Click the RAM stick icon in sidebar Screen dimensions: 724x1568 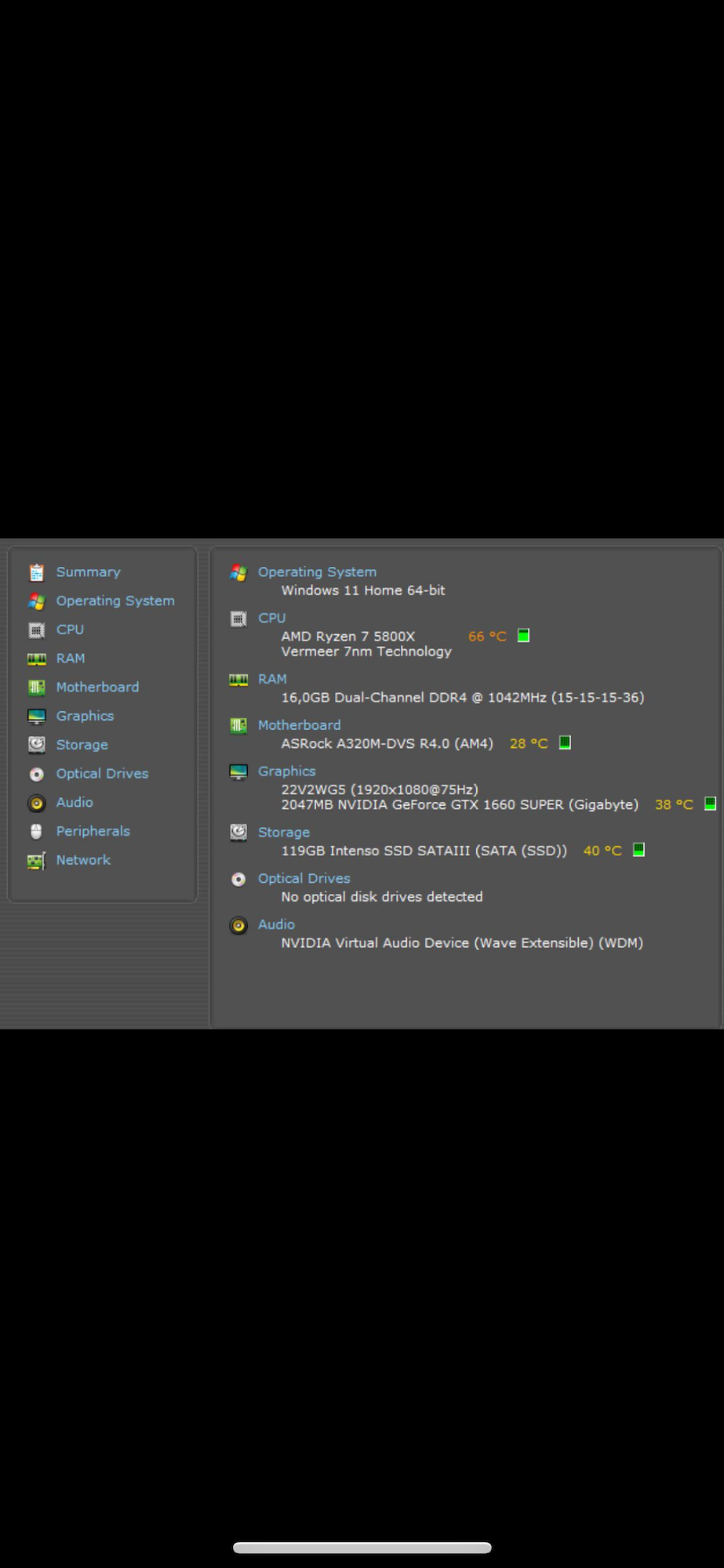click(x=36, y=659)
